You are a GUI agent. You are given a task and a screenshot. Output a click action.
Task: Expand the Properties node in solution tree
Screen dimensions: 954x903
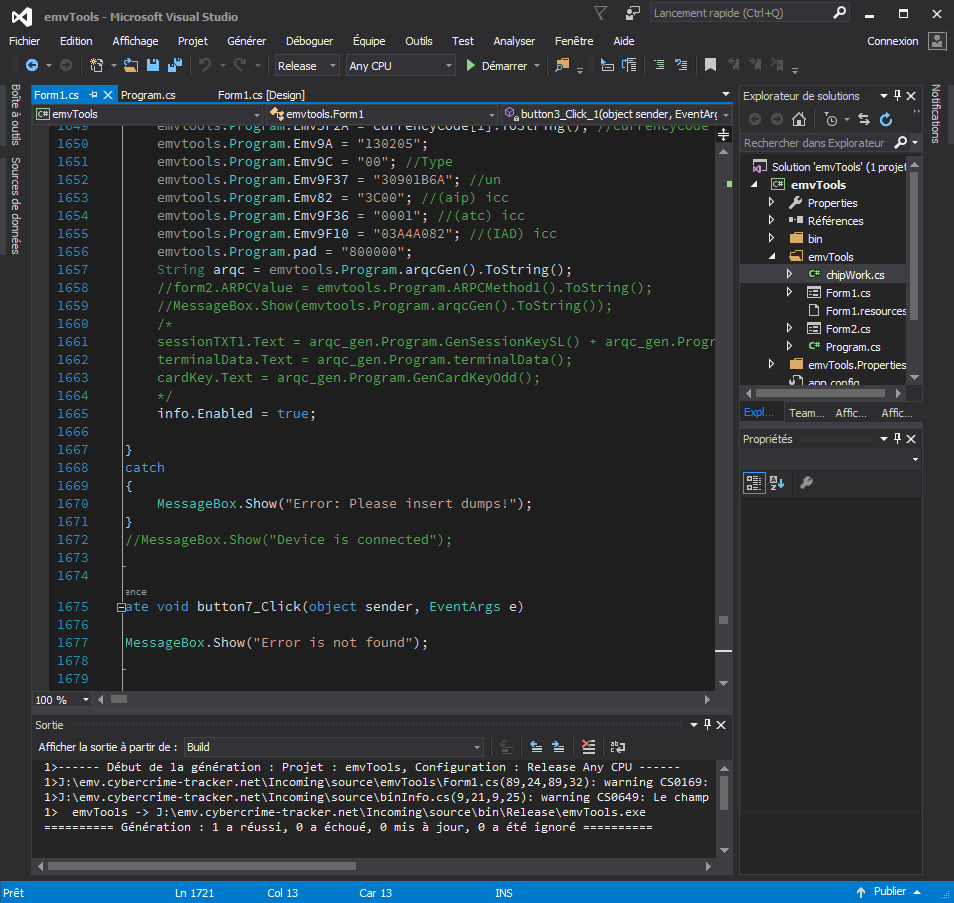[x=771, y=203]
